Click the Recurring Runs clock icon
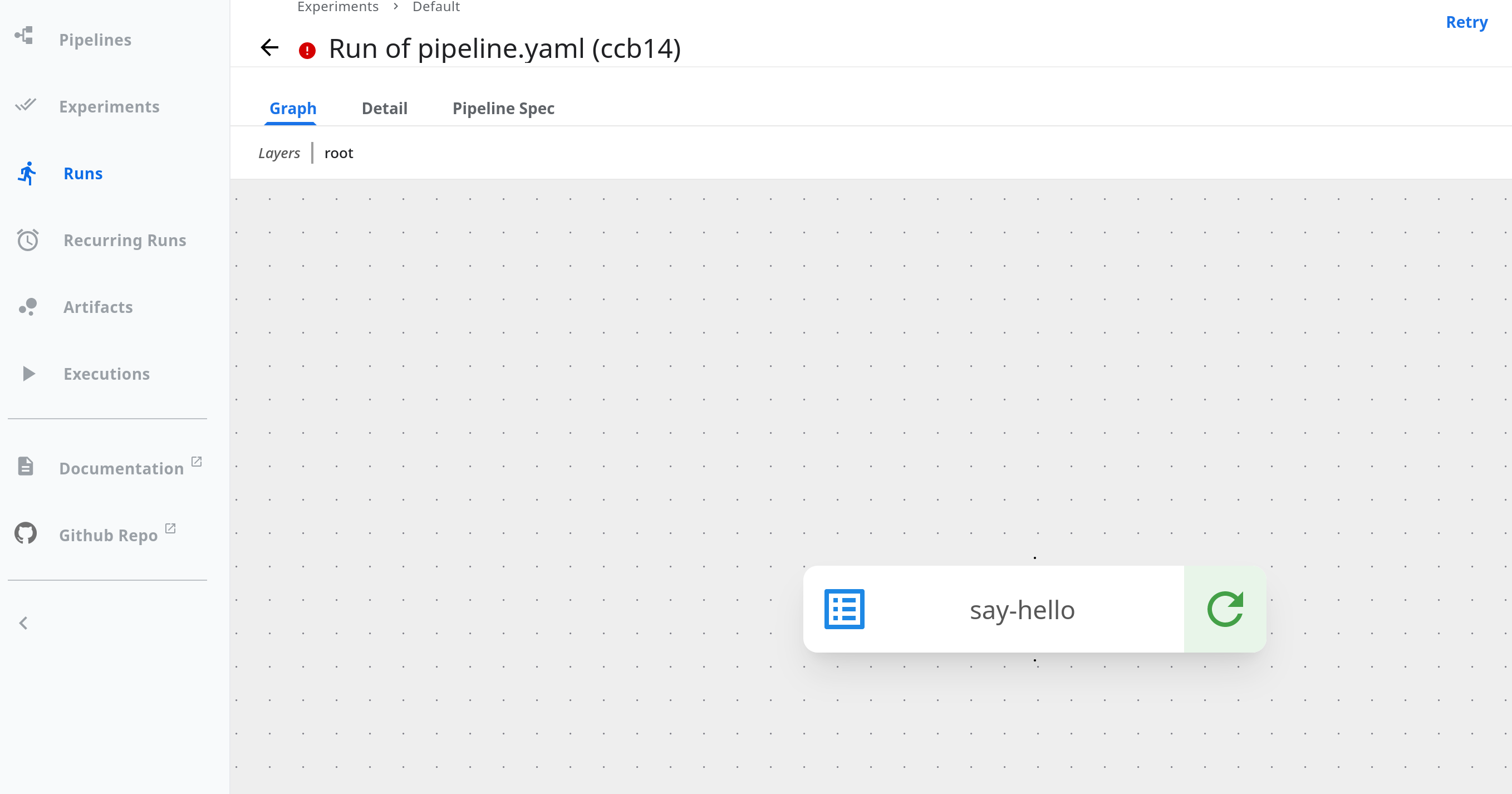 point(28,240)
